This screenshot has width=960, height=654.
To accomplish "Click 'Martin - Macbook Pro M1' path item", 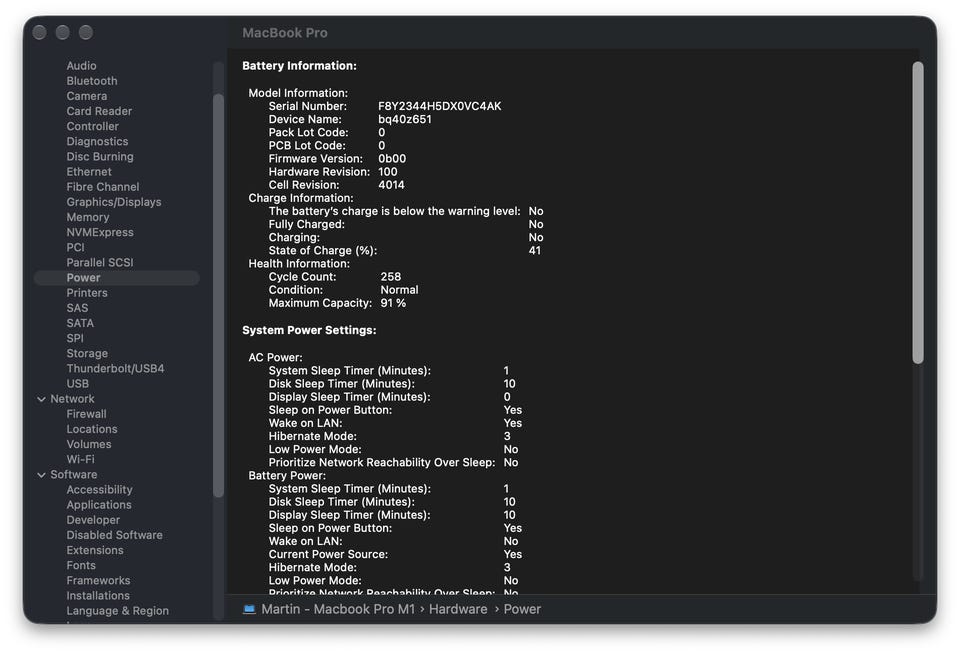I will [338, 609].
